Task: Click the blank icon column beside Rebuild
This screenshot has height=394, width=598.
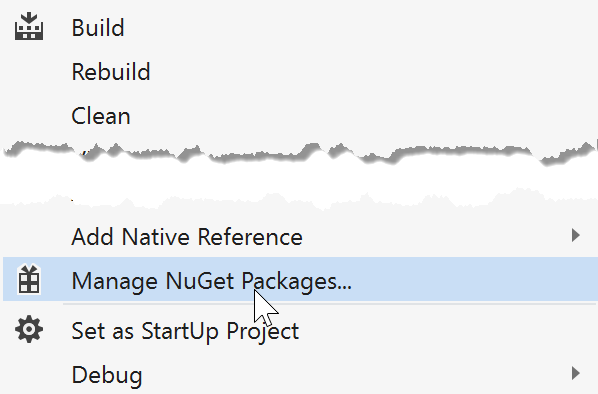Action: pyautogui.click(x=29, y=72)
